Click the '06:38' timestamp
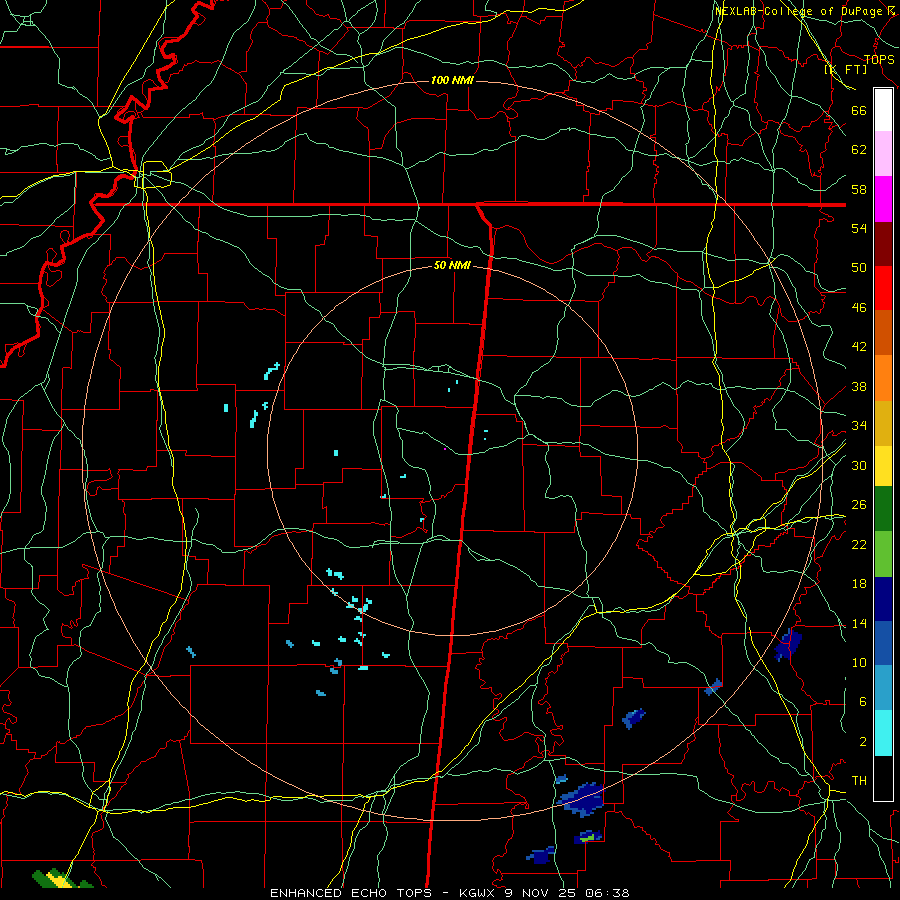 (607, 893)
